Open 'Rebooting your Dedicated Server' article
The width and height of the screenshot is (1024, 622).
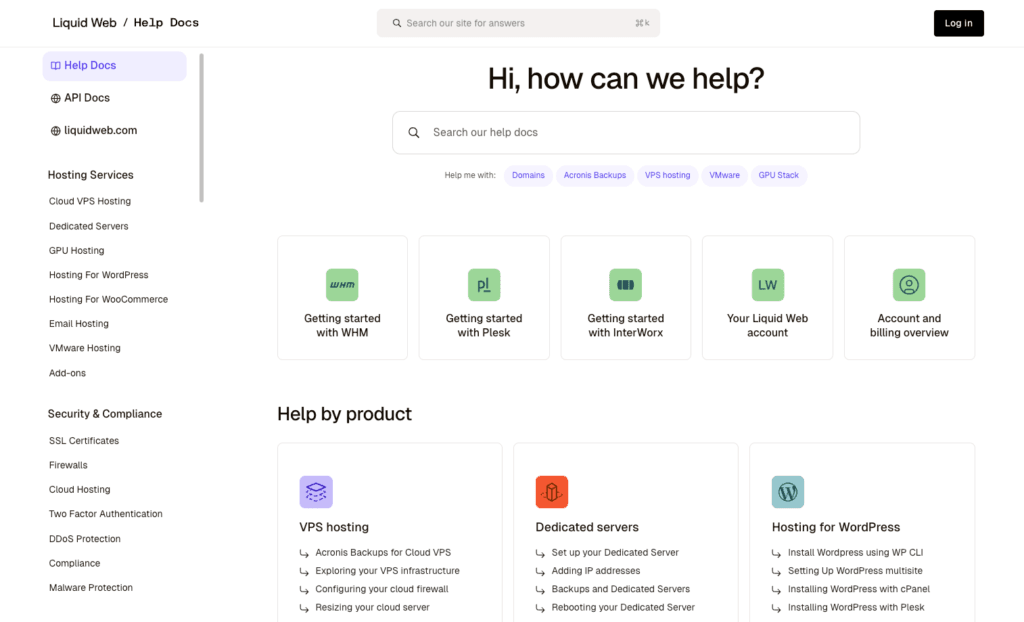623,608
